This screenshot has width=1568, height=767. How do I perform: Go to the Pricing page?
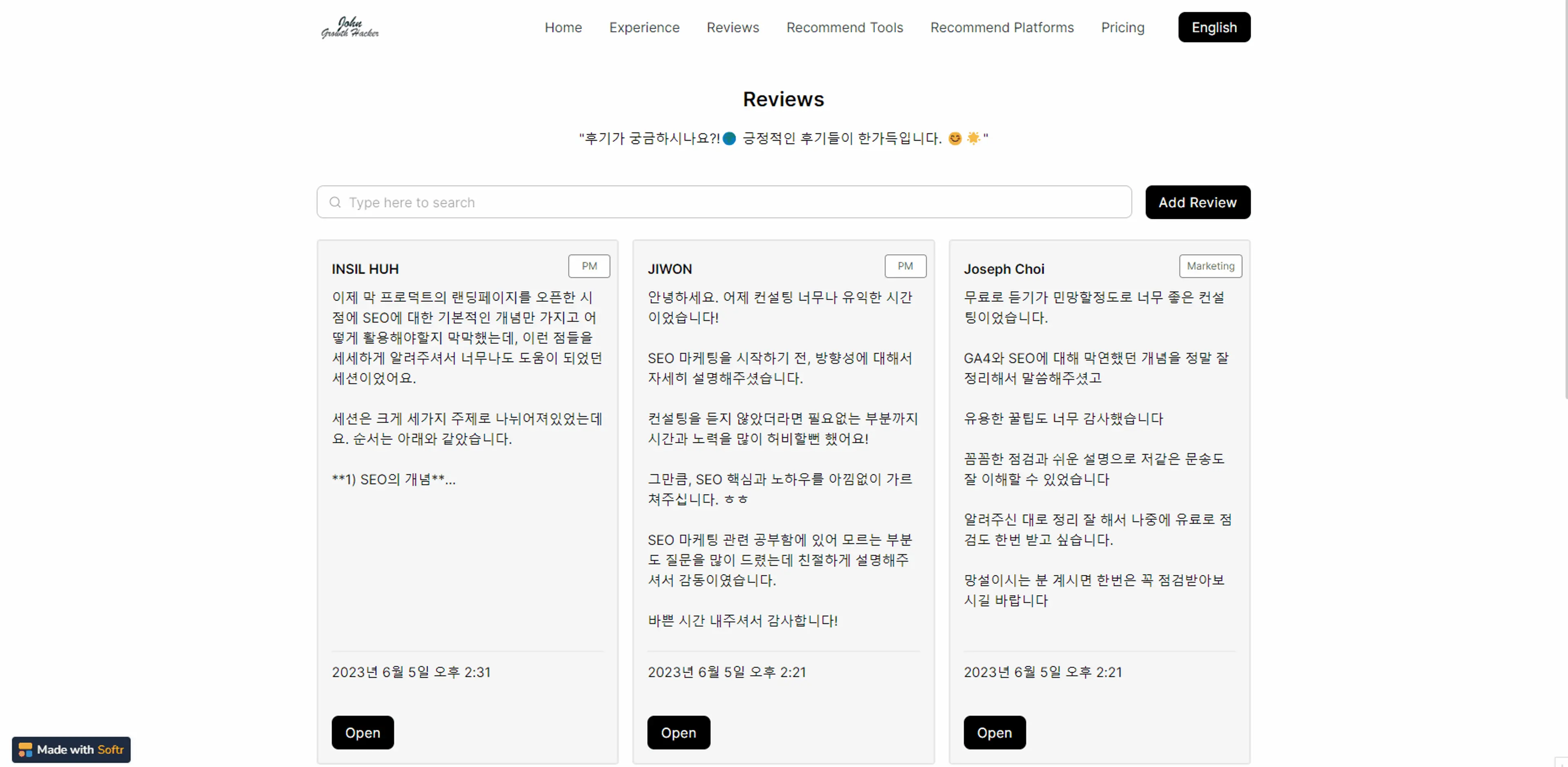(1123, 27)
